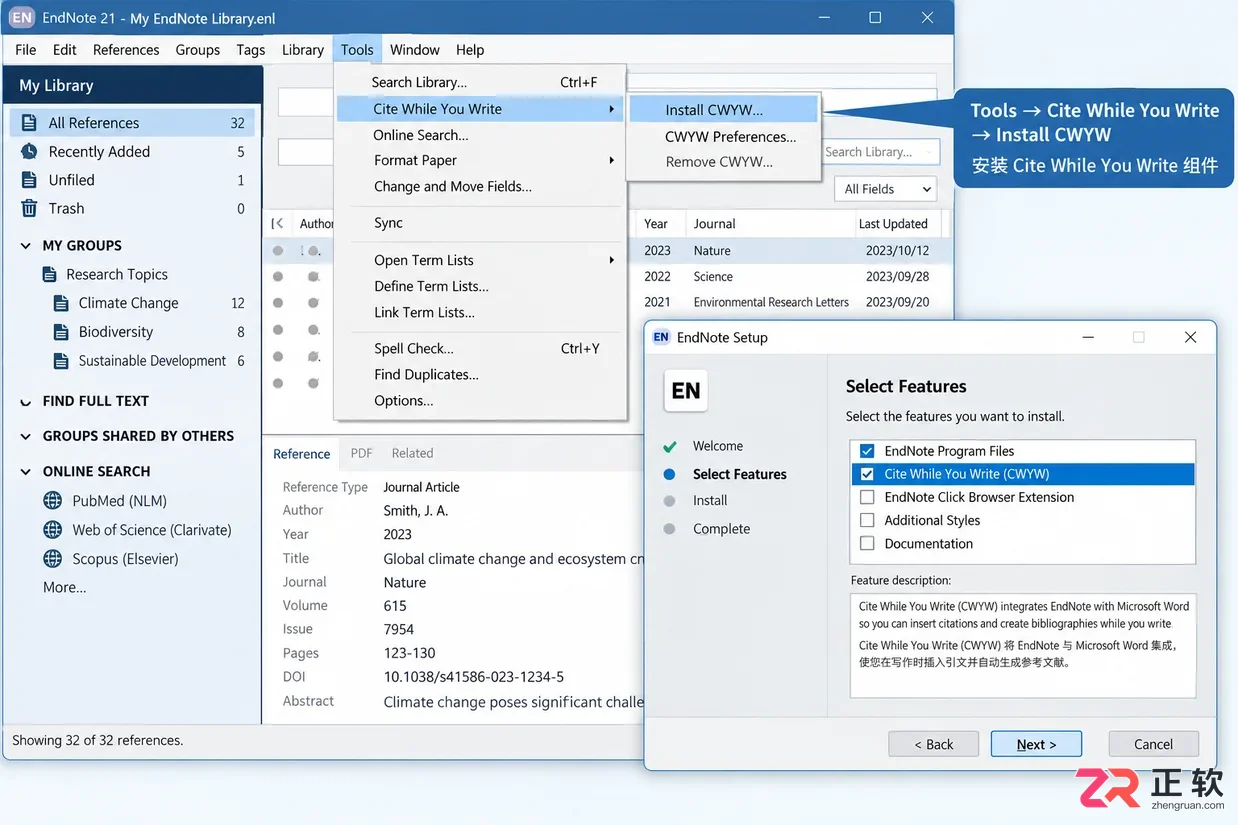The height and width of the screenshot is (825, 1238).
Task: Switch to the PDF tab
Action: pyautogui.click(x=361, y=453)
